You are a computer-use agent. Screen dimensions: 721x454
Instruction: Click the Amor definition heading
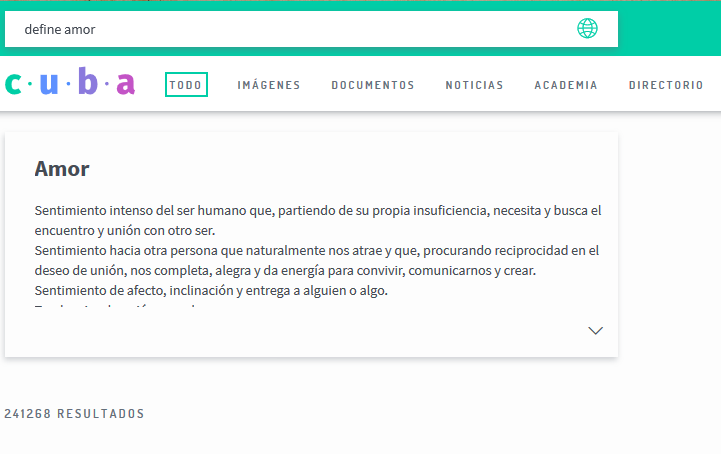(62, 169)
